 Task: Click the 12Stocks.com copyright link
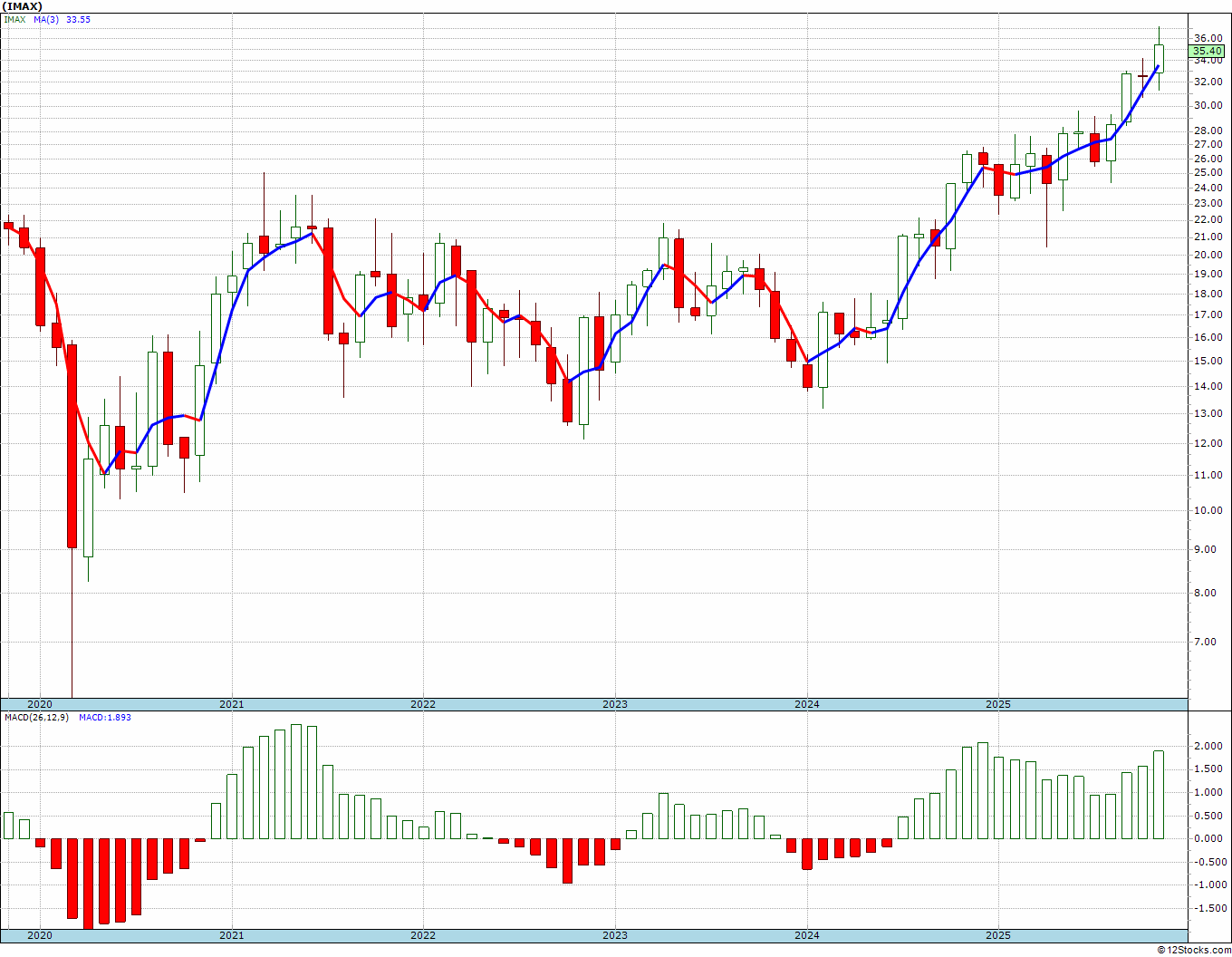click(1194, 950)
